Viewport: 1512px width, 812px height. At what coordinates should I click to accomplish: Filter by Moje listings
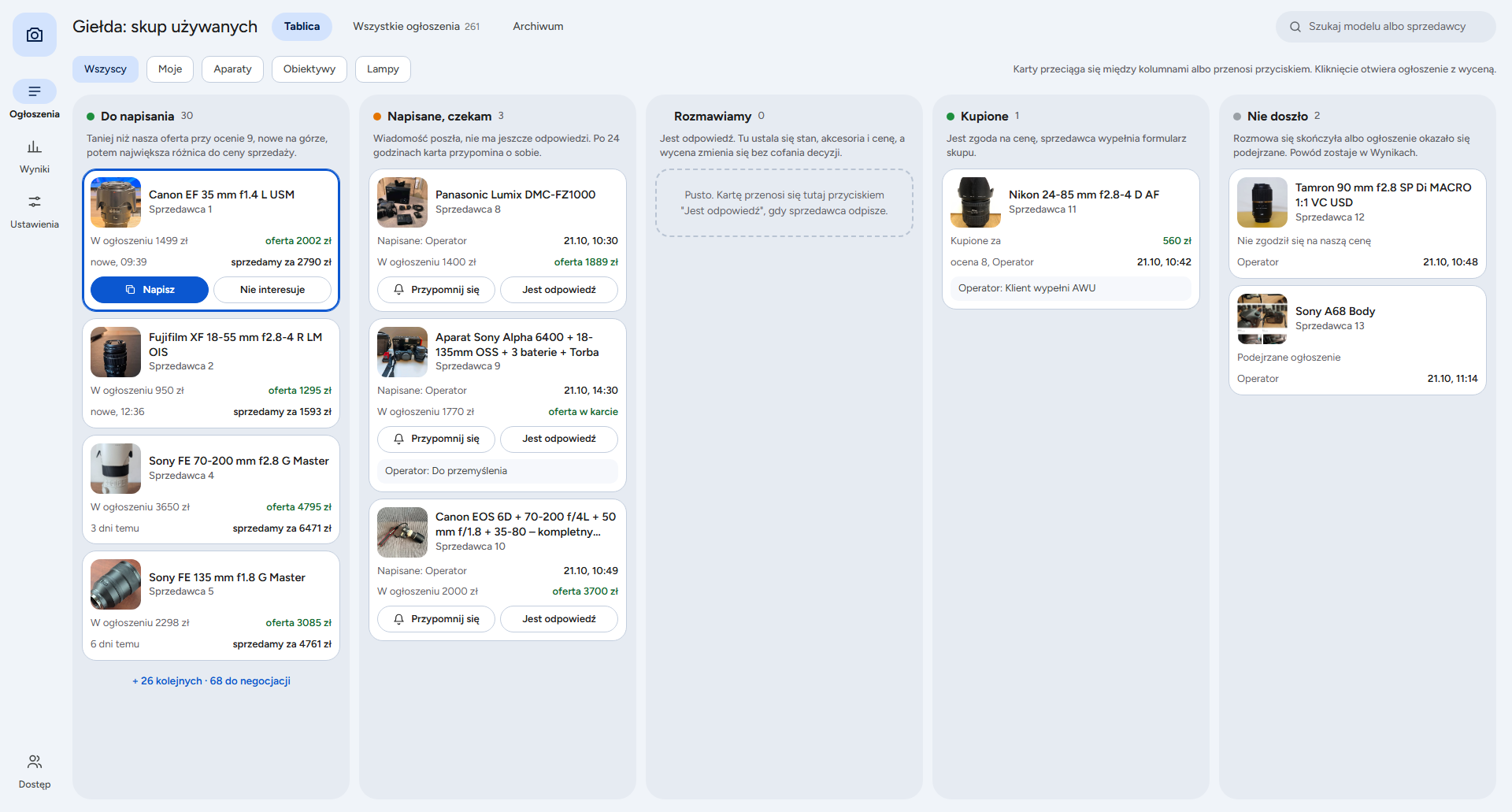point(170,69)
